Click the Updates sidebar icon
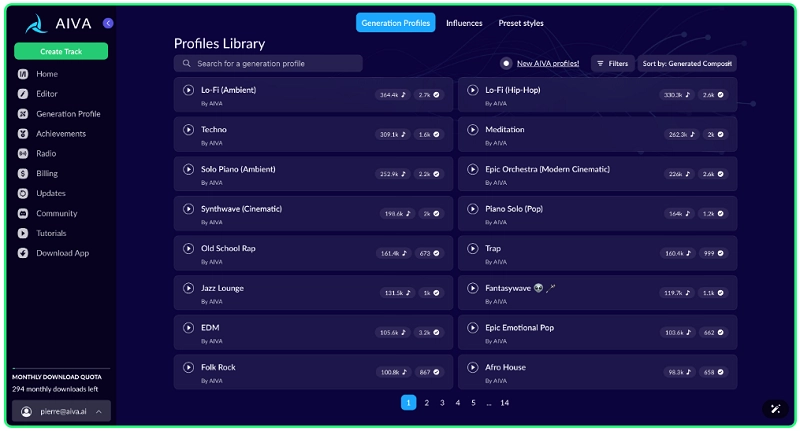The width and height of the screenshot is (800, 431). (23, 193)
